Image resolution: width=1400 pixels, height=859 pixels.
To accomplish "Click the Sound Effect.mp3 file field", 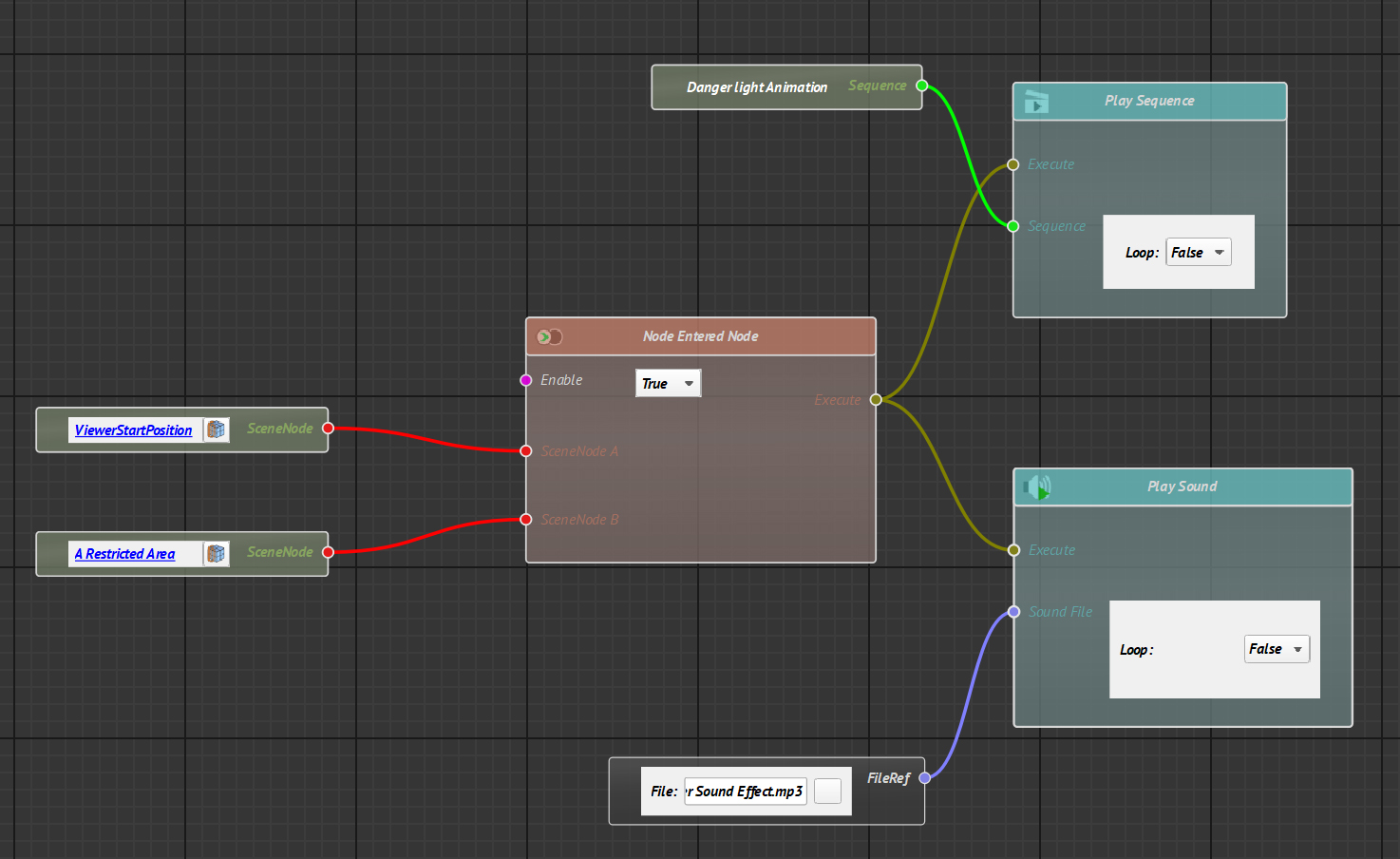I will 745,792.
